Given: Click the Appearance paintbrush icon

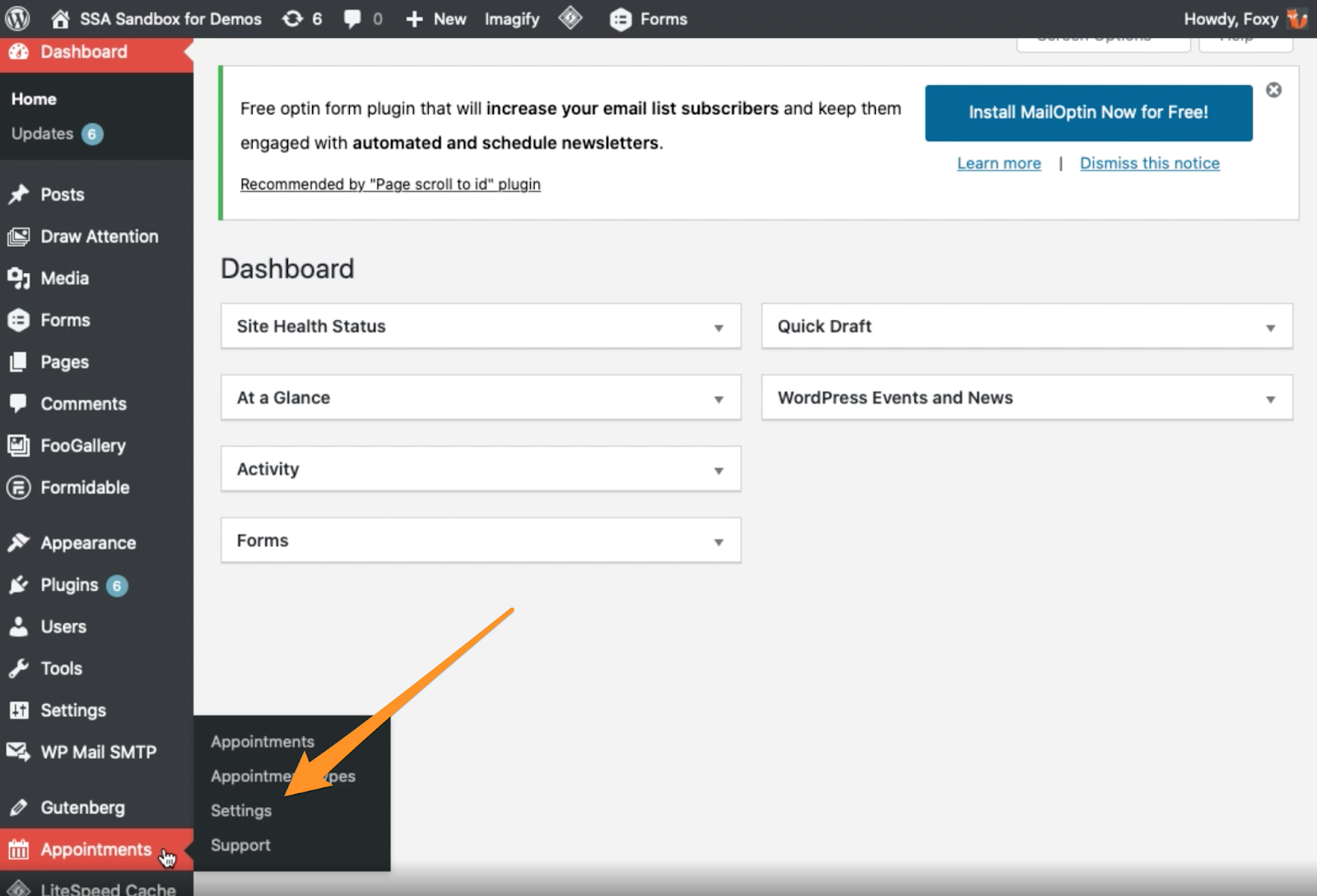Looking at the screenshot, I should tap(19, 542).
